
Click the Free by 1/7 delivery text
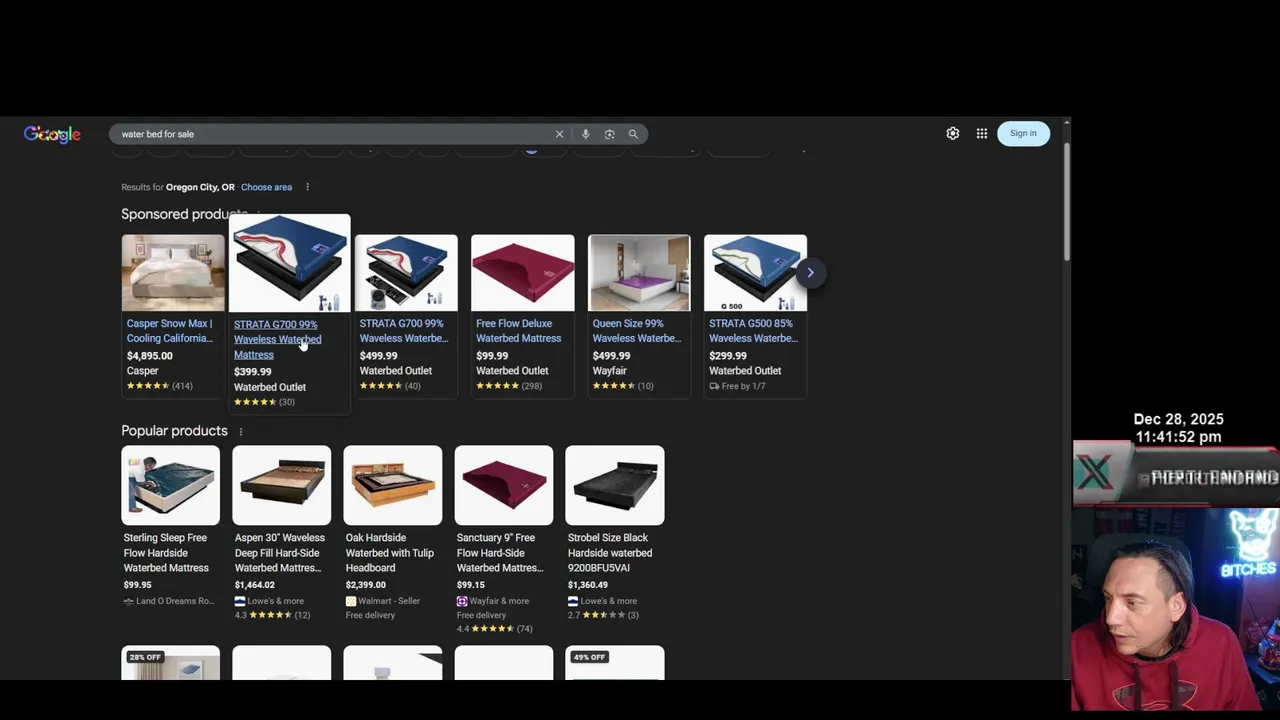743,386
